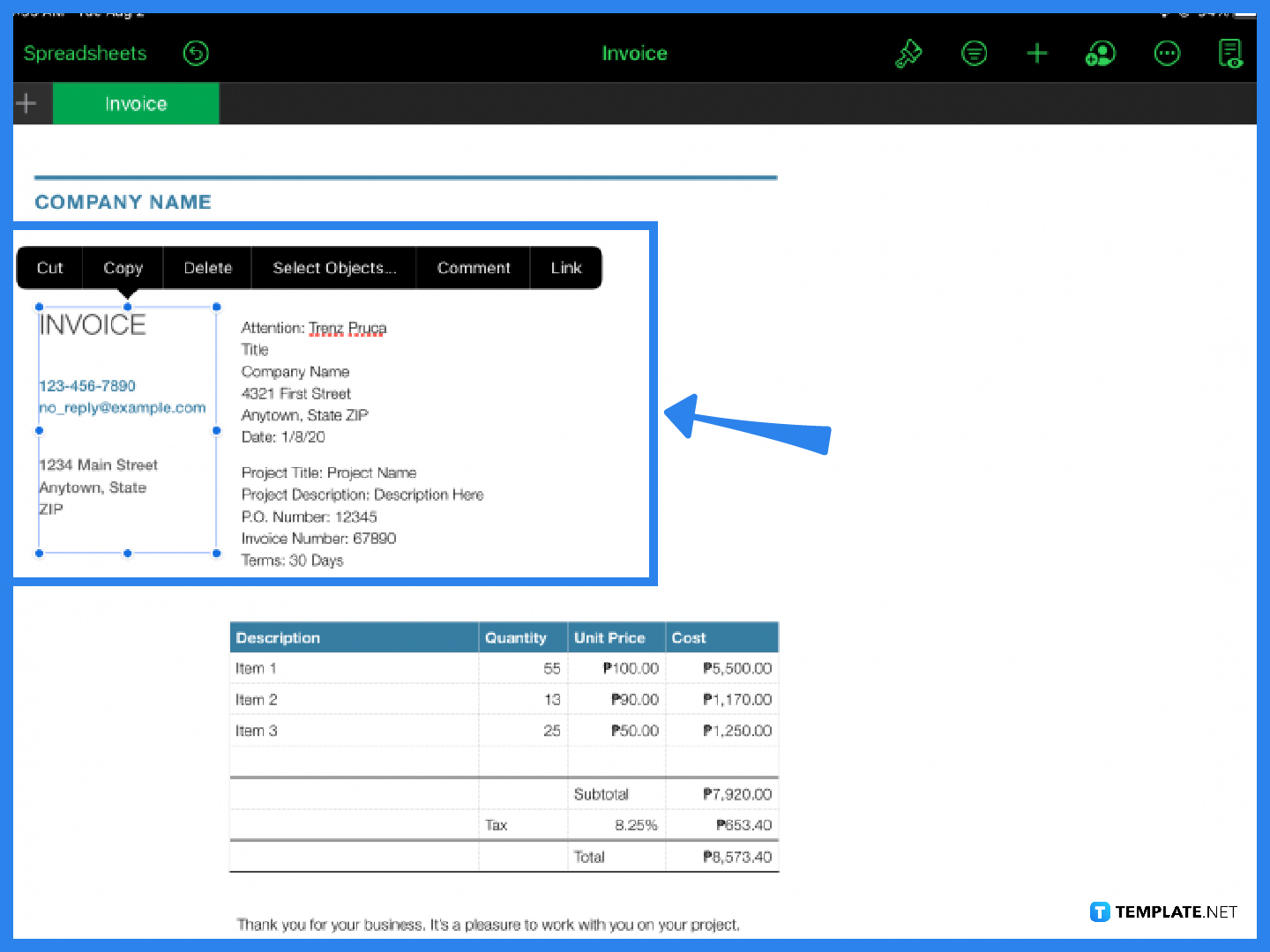Tap the no_reply@example.com email link

point(123,407)
